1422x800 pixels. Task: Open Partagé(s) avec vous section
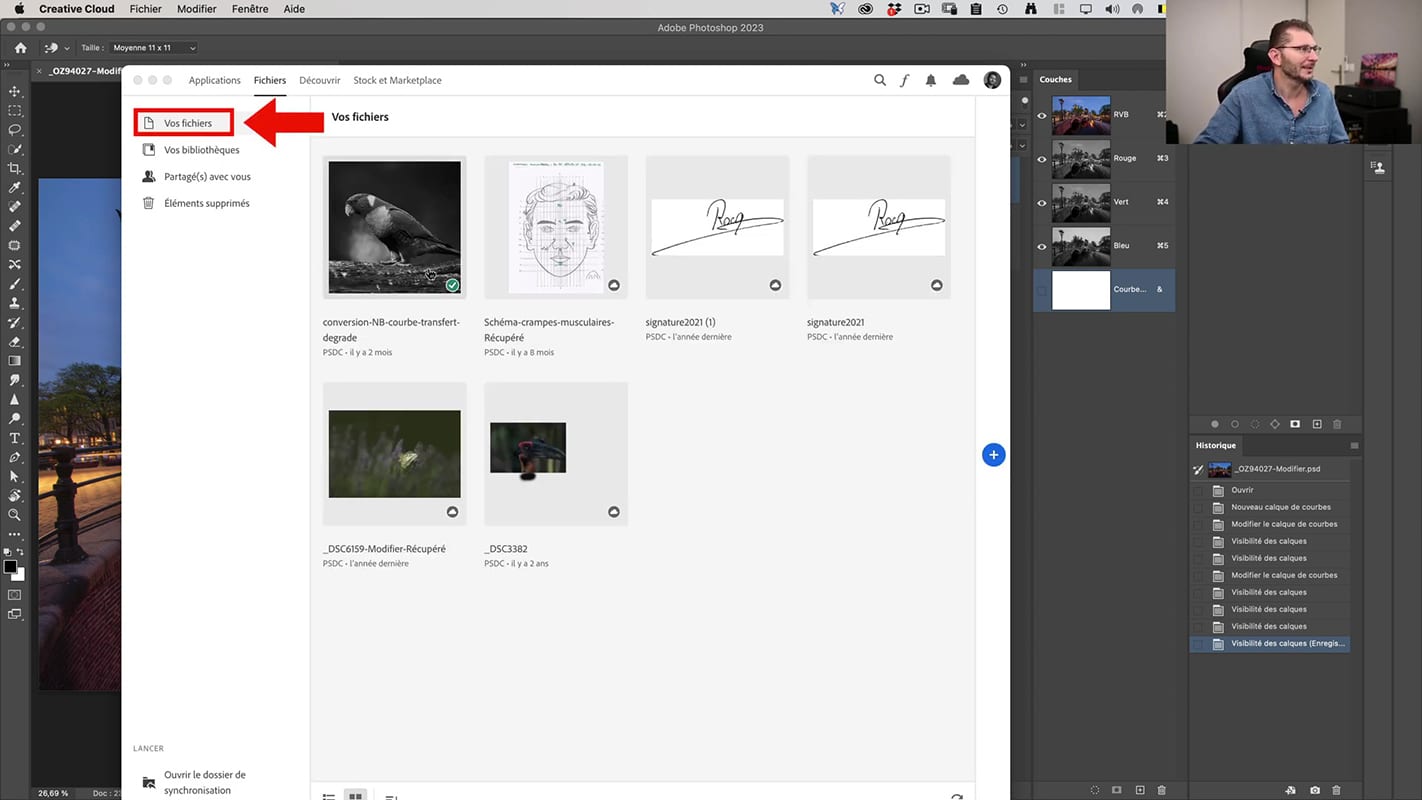click(x=207, y=177)
